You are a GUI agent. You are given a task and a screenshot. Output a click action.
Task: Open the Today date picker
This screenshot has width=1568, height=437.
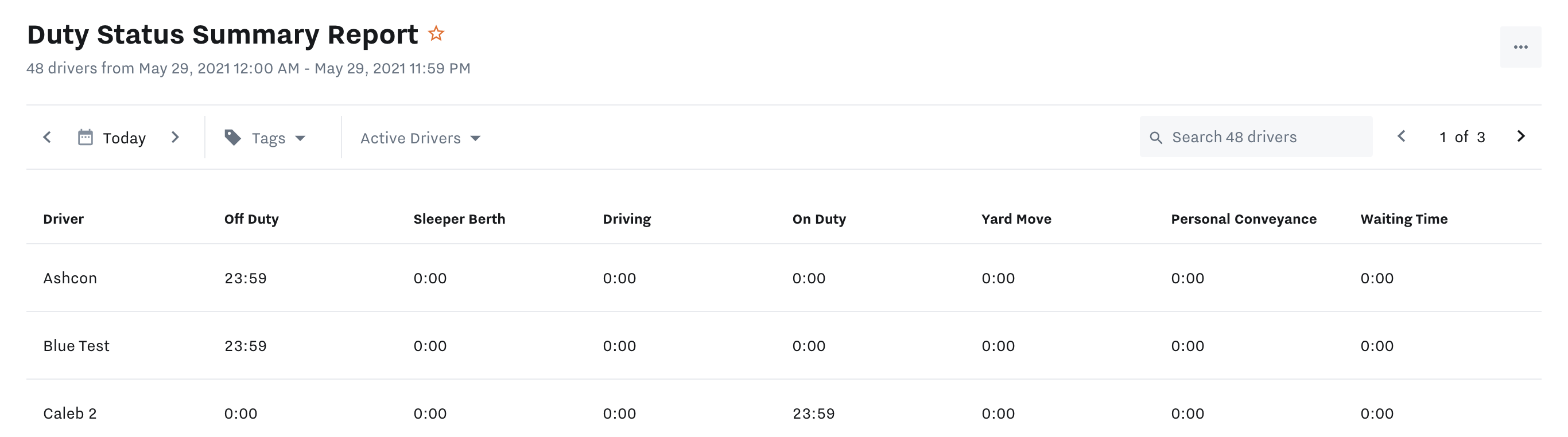(x=124, y=138)
